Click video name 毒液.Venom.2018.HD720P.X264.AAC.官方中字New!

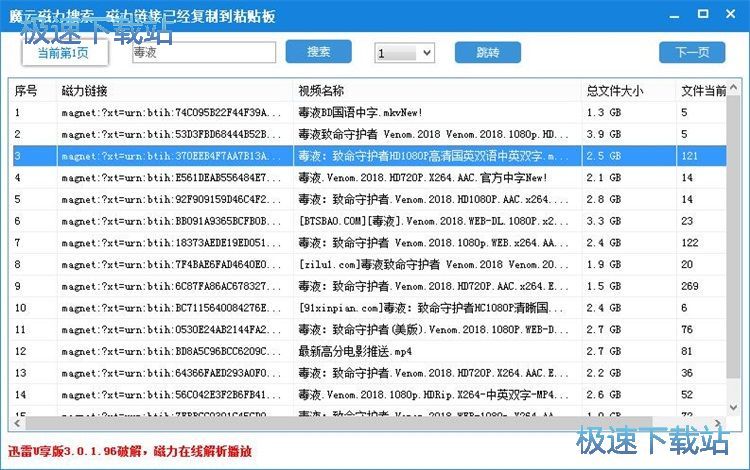tap(422, 178)
